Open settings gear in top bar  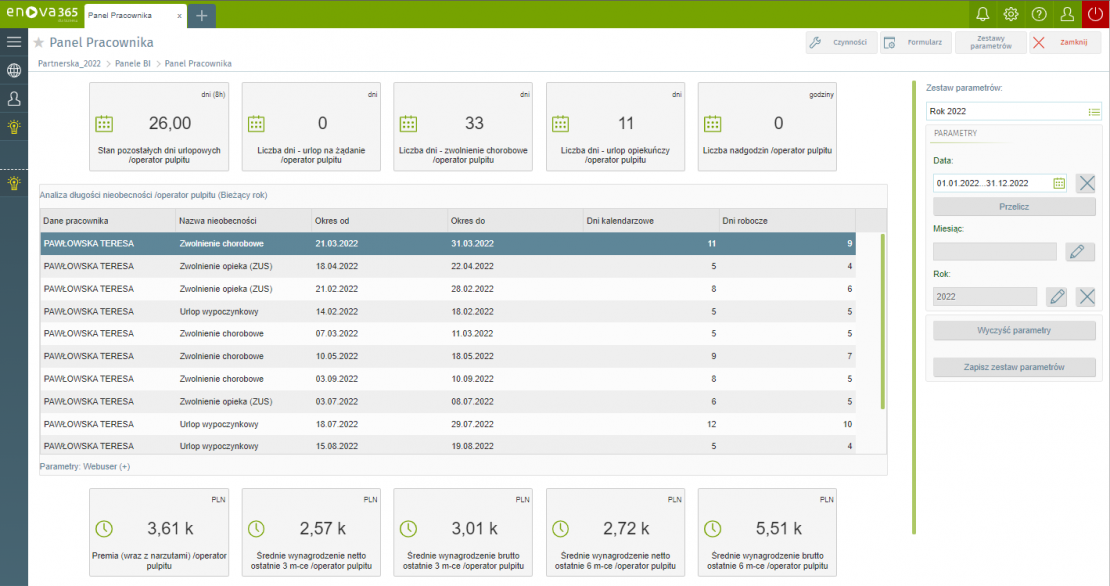click(1011, 14)
